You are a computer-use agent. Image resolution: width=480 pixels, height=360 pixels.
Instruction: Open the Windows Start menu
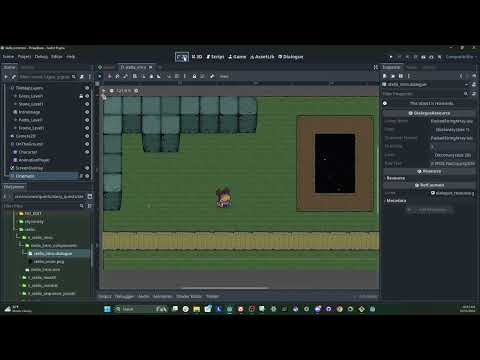pyautogui.click(x=107, y=309)
